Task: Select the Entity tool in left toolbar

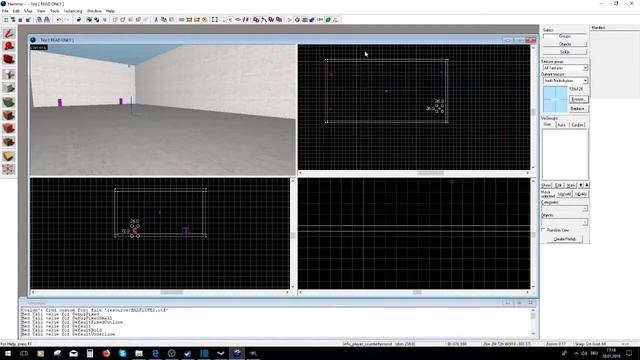Action: pyautogui.click(x=8, y=74)
